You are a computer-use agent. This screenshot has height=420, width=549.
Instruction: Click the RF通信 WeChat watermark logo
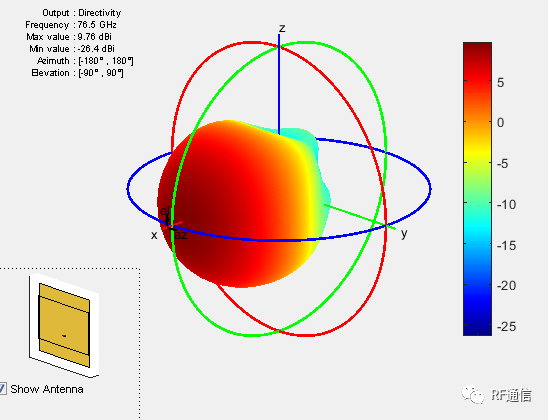point(496,395)
